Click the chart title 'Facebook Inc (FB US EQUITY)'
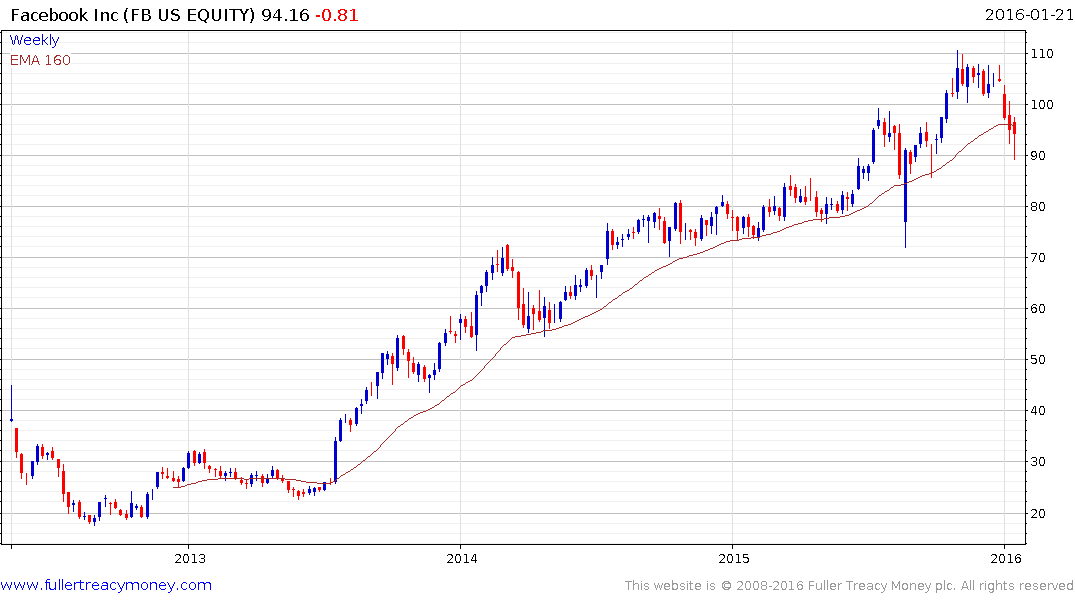The width and height of the screenshot is (1075, 600). pos(133,15)
